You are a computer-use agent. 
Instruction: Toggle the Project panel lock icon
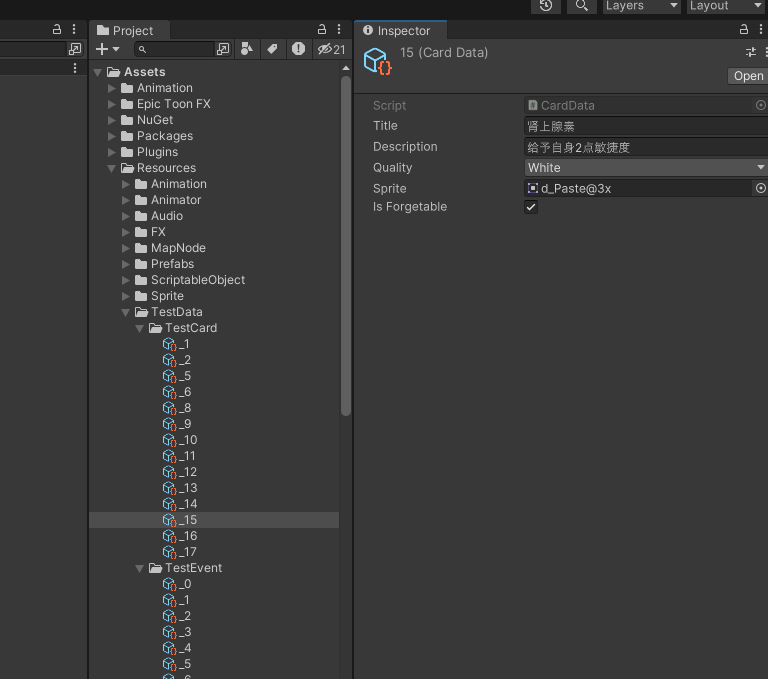click(322, 30)
